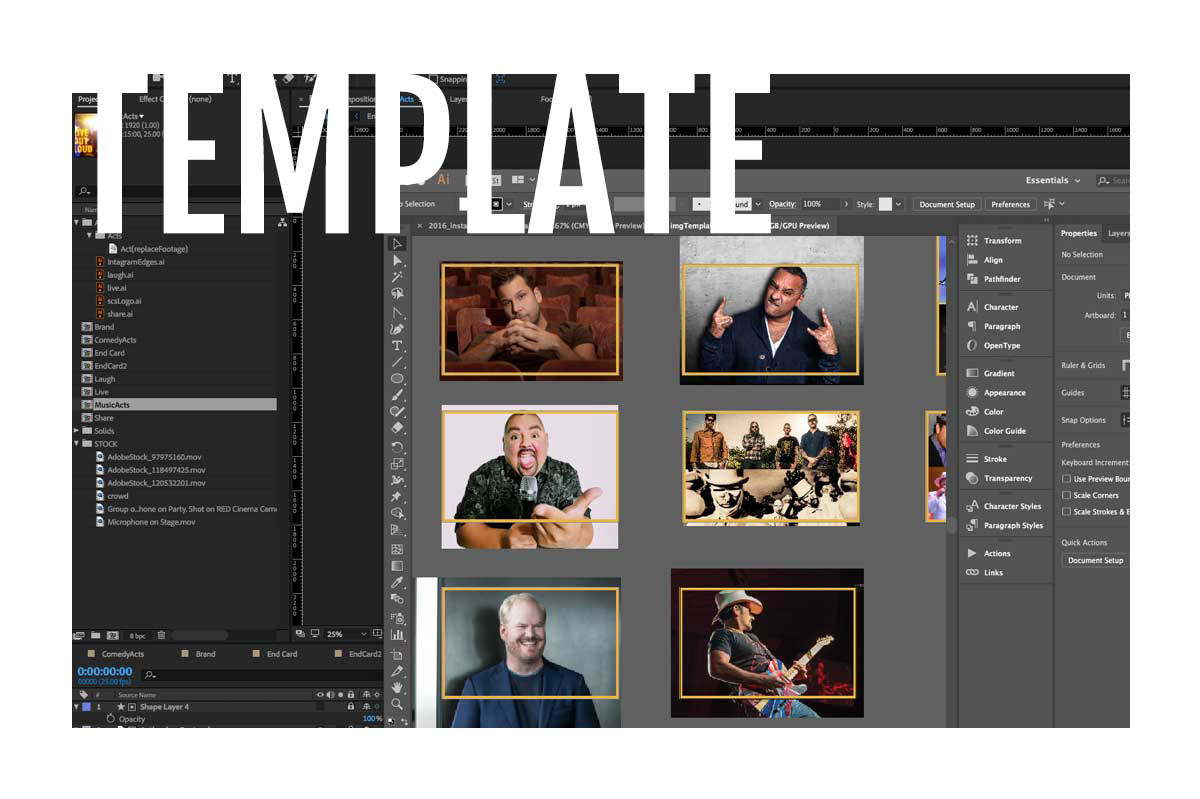The width and height of the screenshot is (1200, 799).
Task: Open the Align panel
Action: coord(984,260)
